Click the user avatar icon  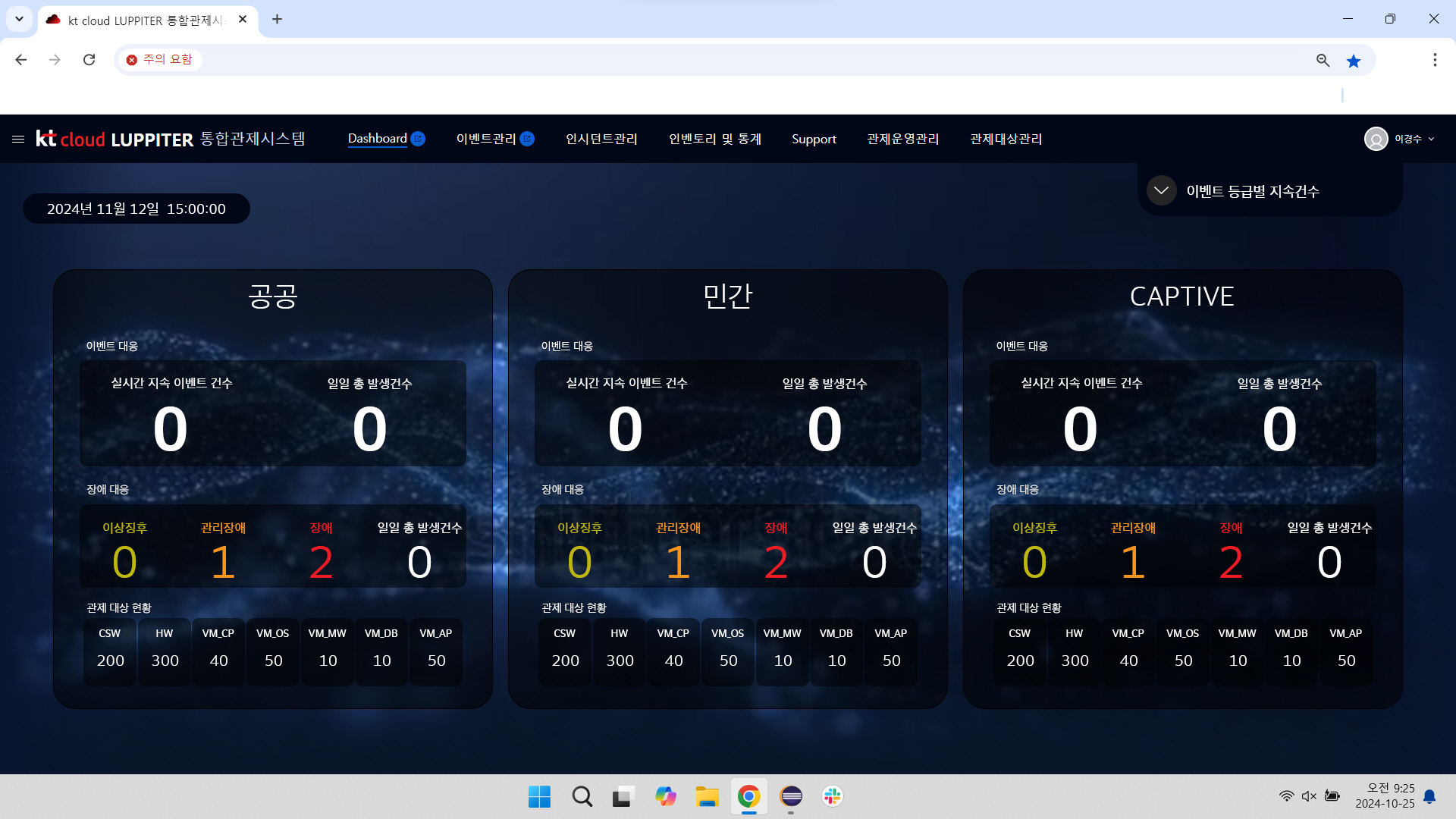pos(1376,139)
